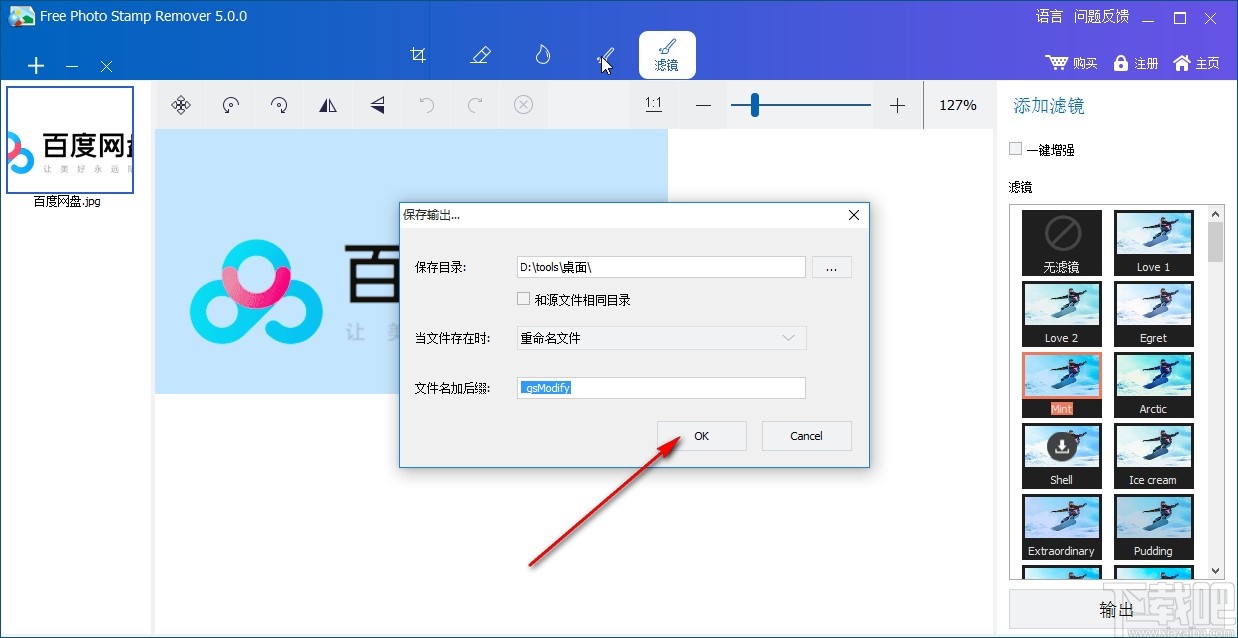Viewport: 1238px width, 638px height.
Task: Select the Crop tool
Action: [x=418, y=55]
